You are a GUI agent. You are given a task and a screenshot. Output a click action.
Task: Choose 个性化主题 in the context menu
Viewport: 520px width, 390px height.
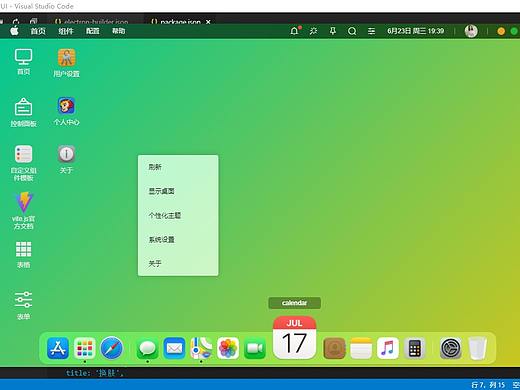point(178,215)
